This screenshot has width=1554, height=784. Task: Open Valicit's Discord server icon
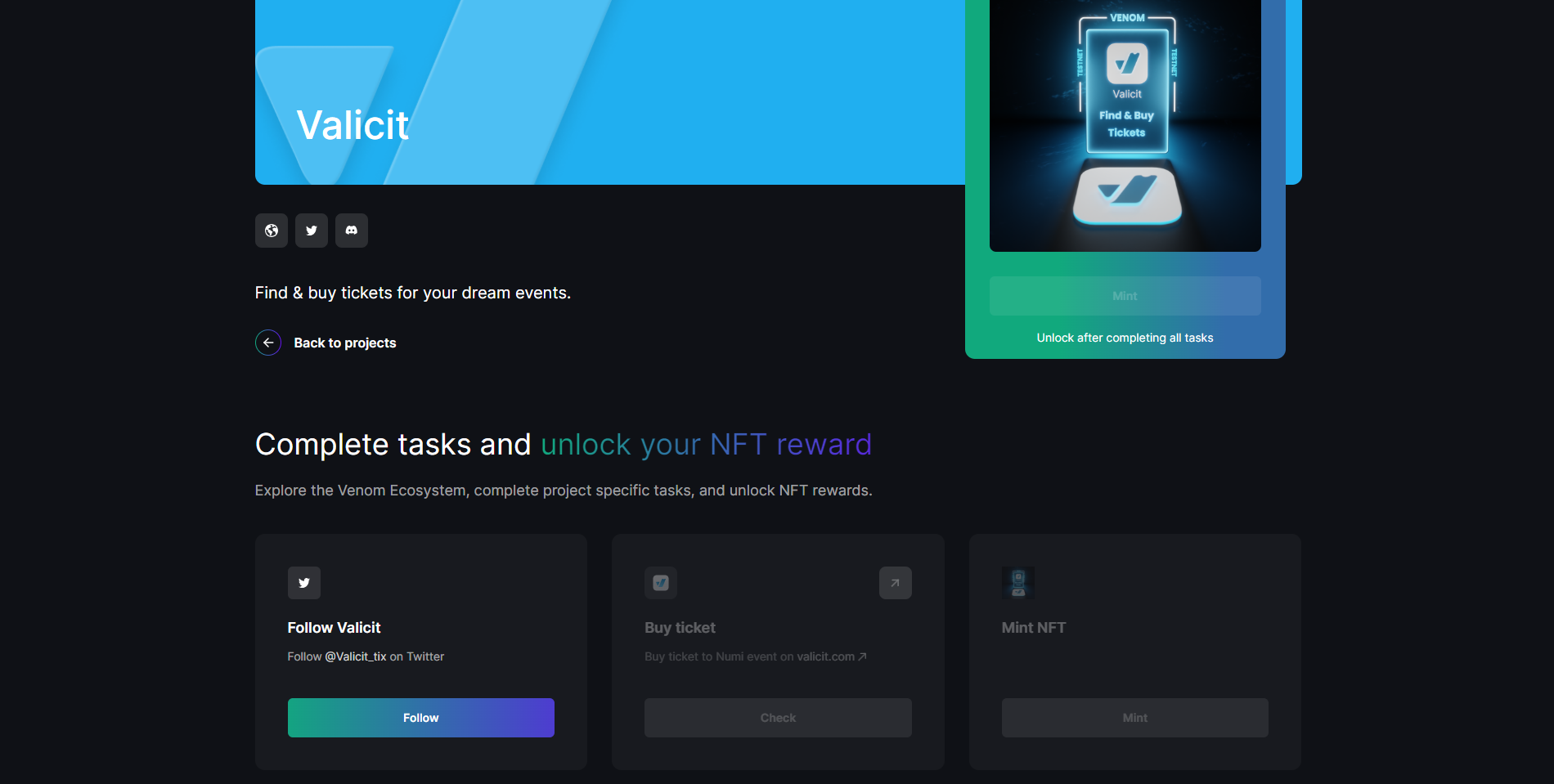point(352,231)
